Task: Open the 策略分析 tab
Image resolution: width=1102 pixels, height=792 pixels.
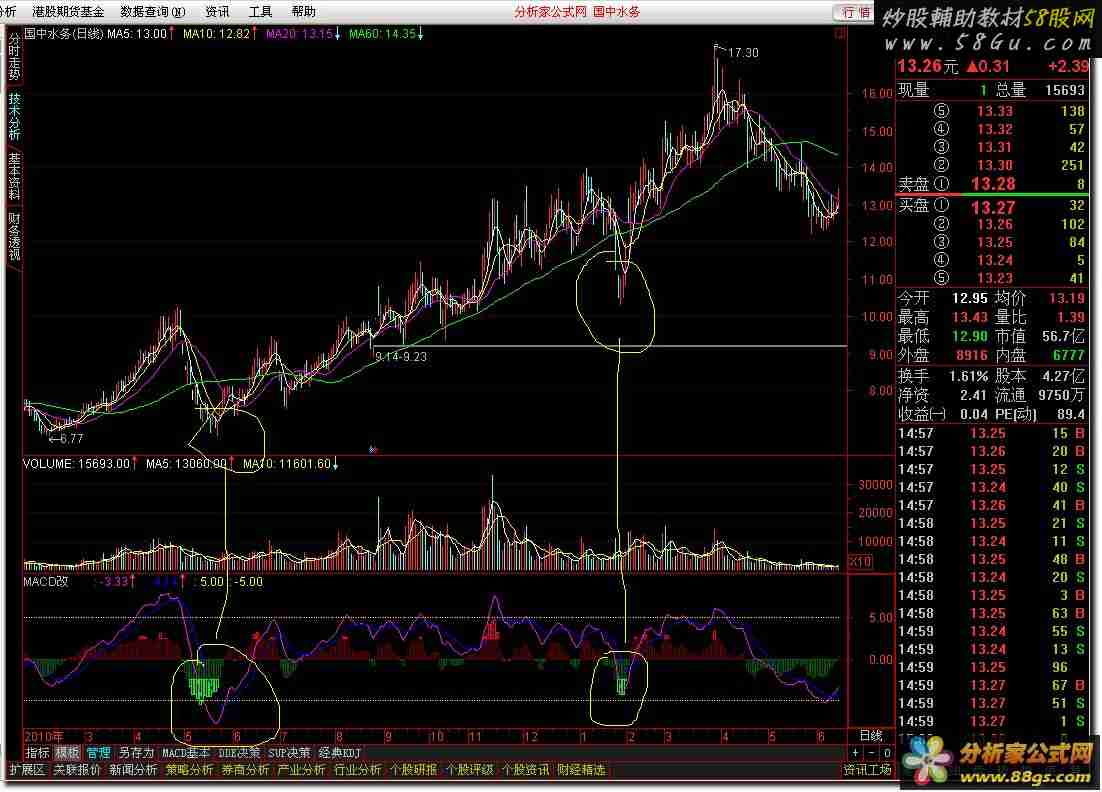Action: click(190, 770)
